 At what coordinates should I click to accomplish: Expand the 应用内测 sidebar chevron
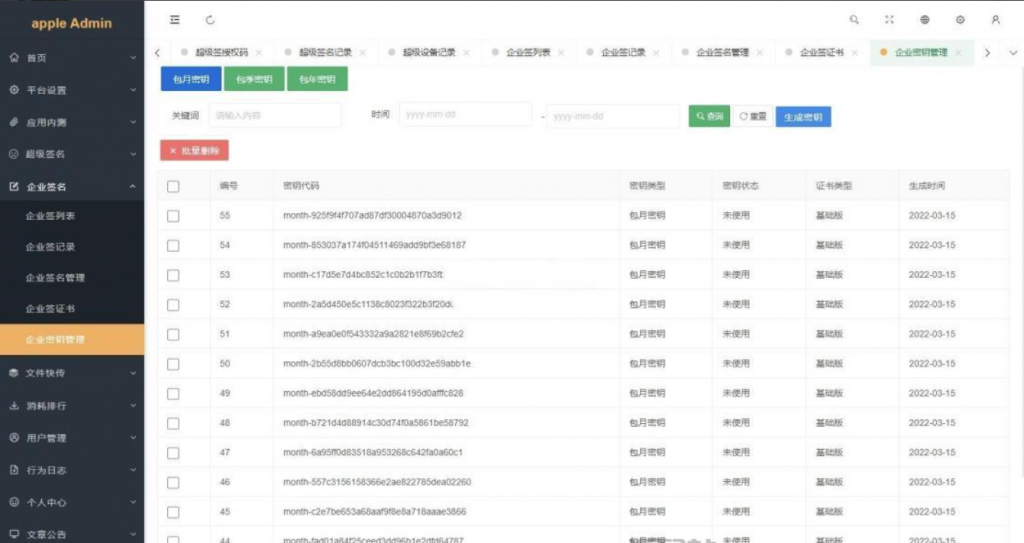[x=133, y=122]
